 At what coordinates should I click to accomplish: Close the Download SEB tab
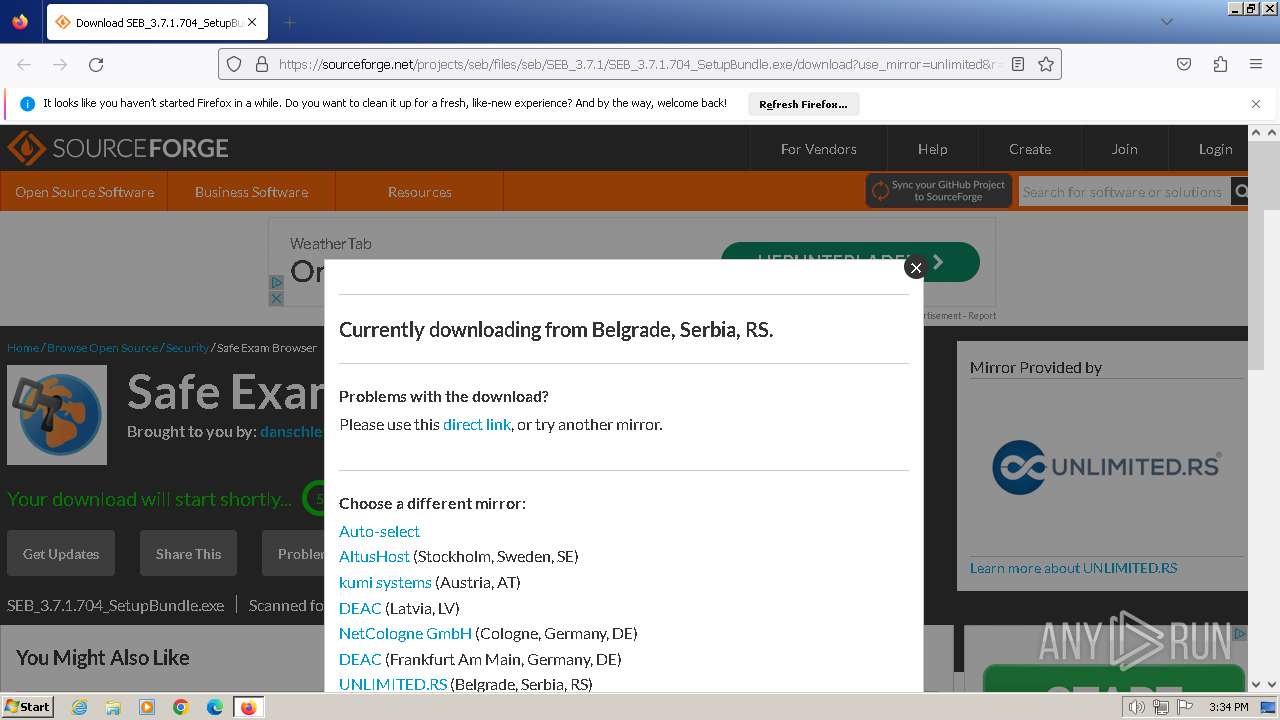[x=252, y=22]
